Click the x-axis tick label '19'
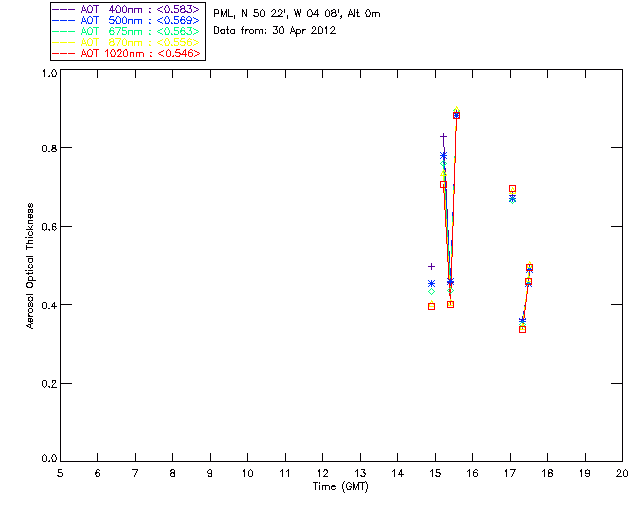This screenshot has width=640, height=512. [x=585, y=473]
